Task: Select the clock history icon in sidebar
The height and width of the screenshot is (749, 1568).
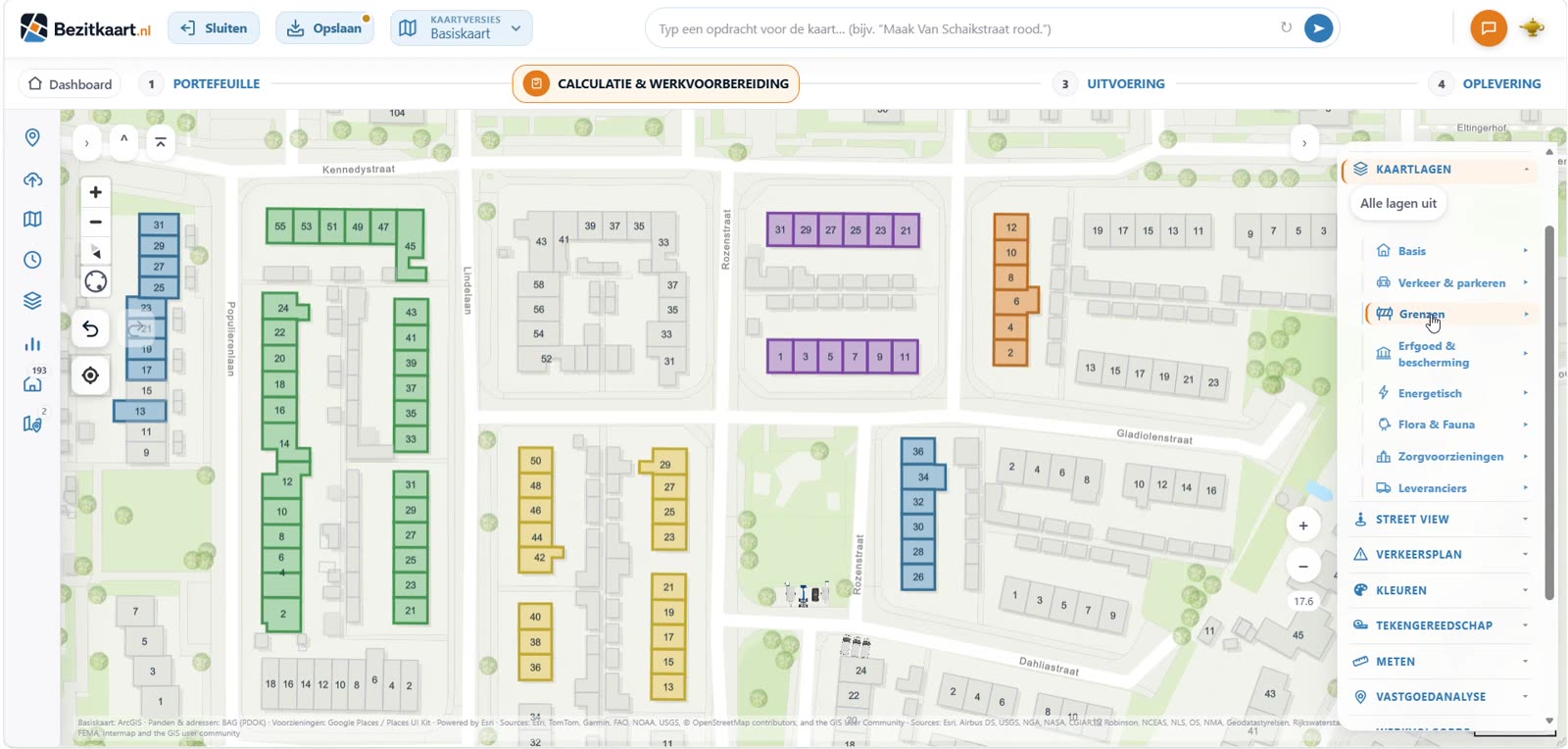Action: pos(32,260)
